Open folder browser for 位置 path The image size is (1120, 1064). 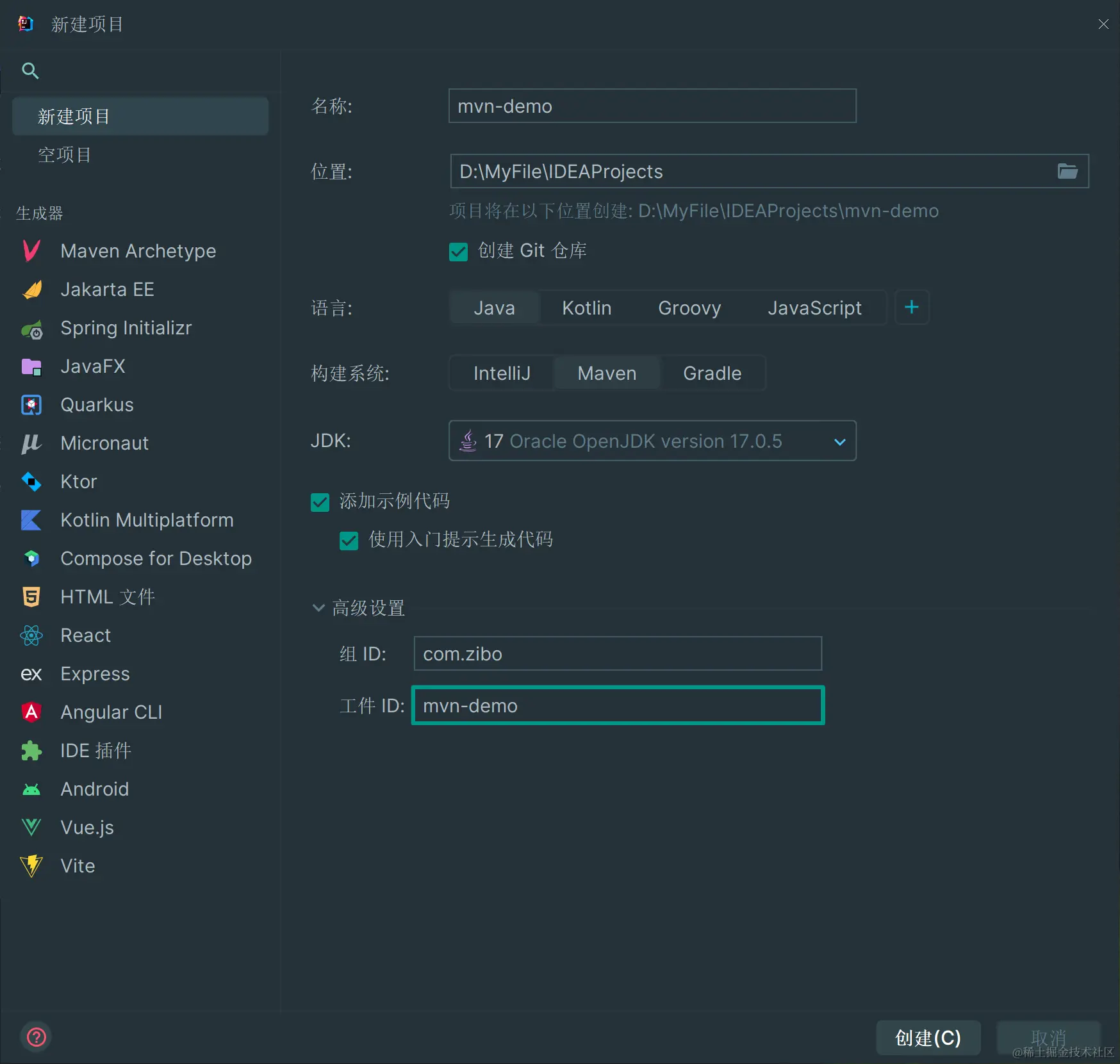1067,171
